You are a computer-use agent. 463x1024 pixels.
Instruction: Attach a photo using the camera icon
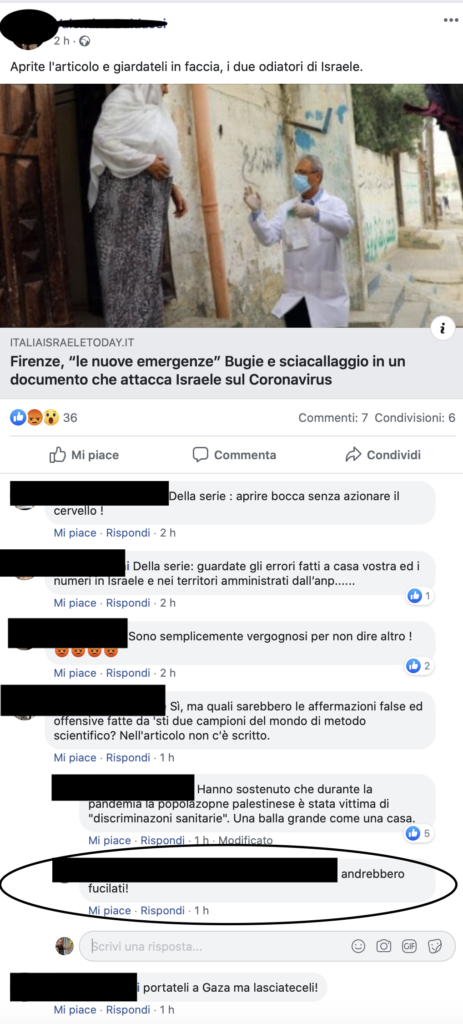pos(384,946)
